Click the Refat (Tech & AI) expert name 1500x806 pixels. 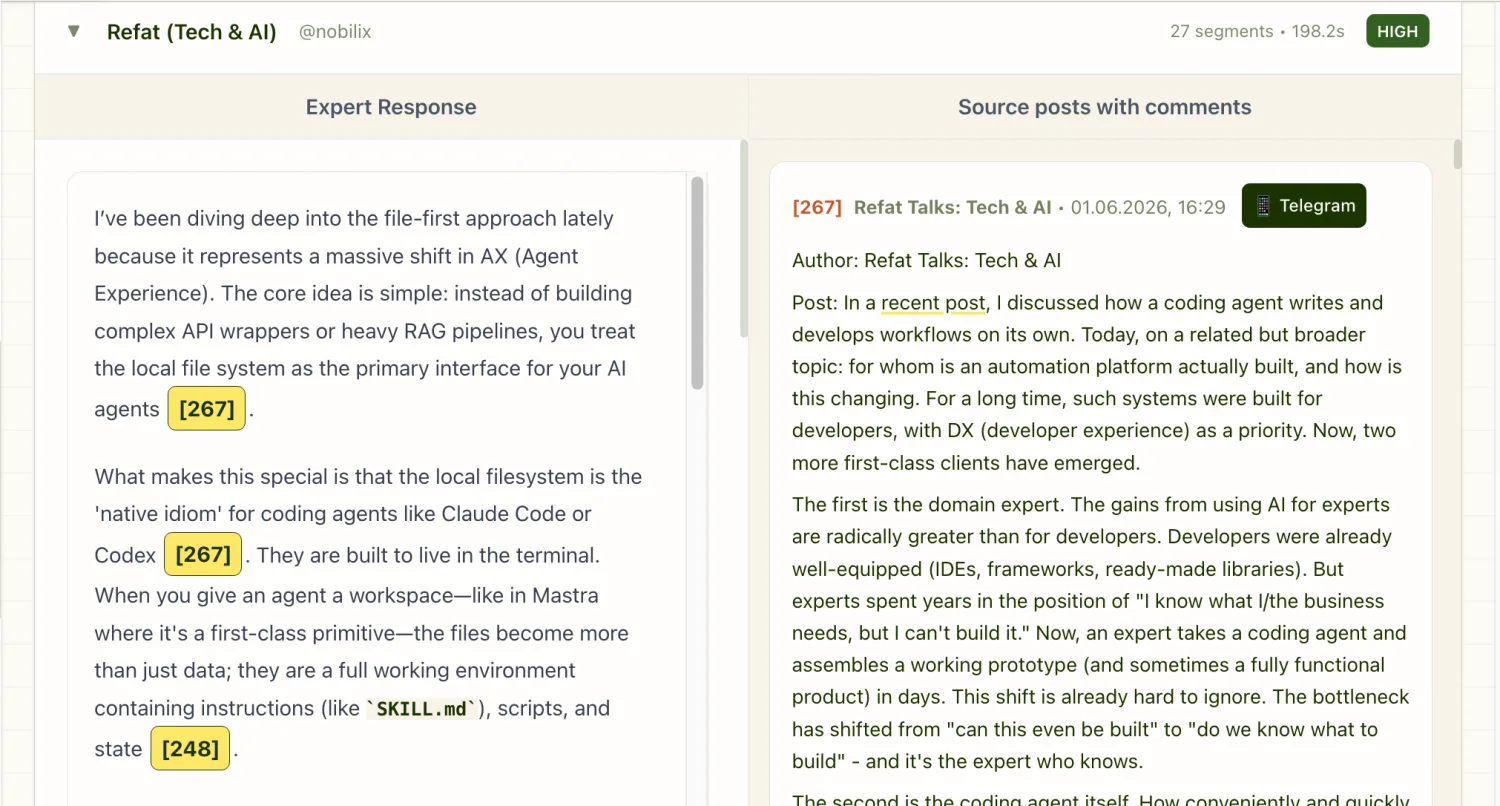point(191,32)
